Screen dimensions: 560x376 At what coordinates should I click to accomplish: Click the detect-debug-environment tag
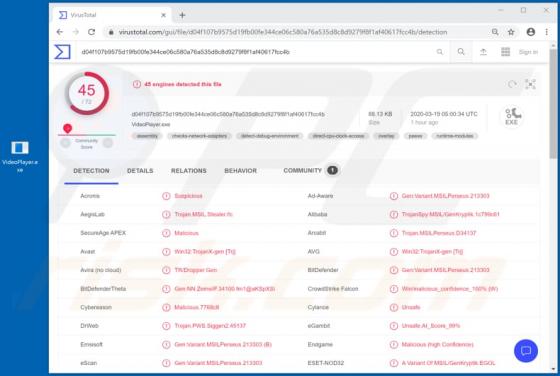270,136
